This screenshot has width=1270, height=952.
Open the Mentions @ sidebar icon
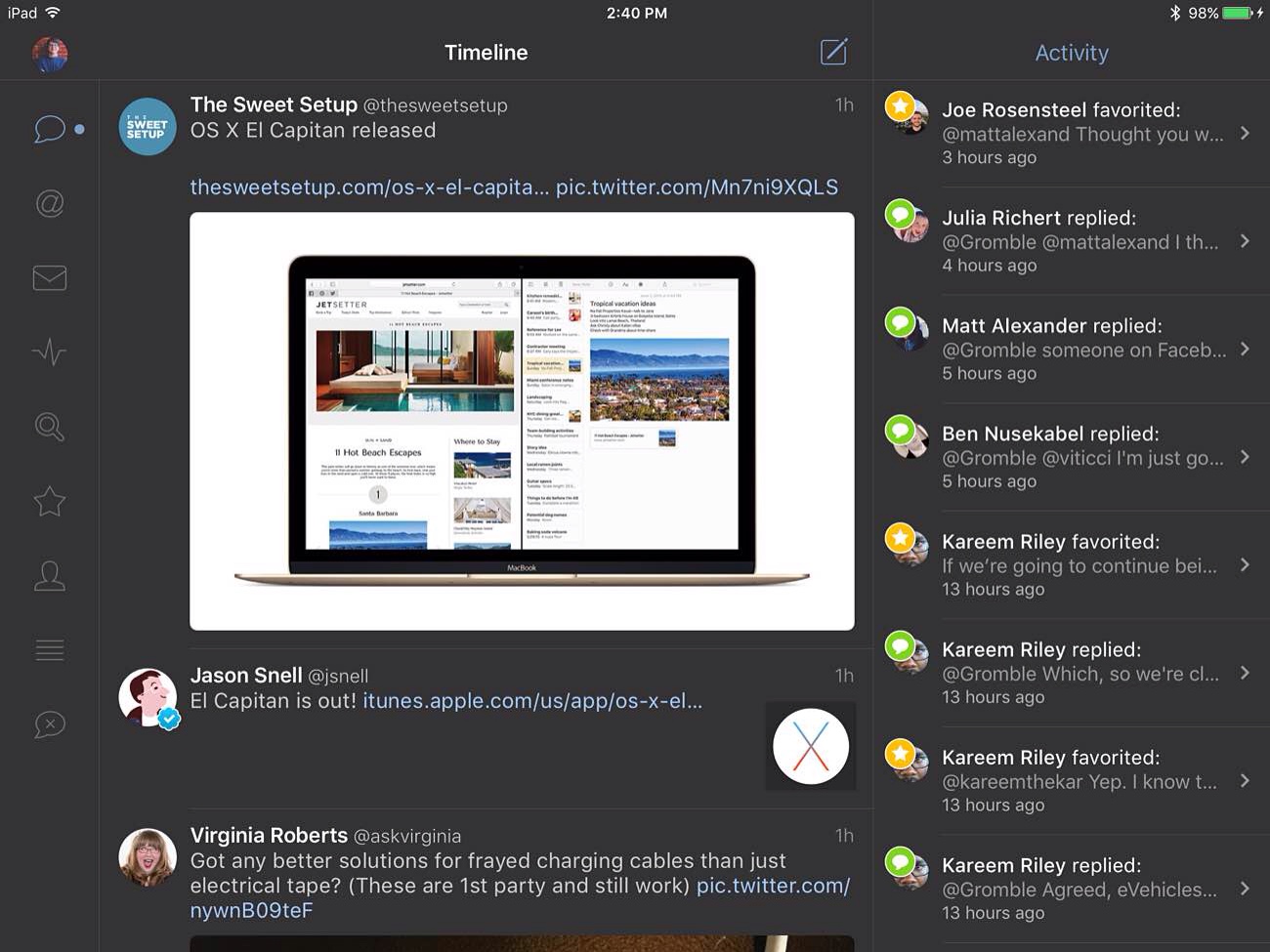(x=50, y=203)
